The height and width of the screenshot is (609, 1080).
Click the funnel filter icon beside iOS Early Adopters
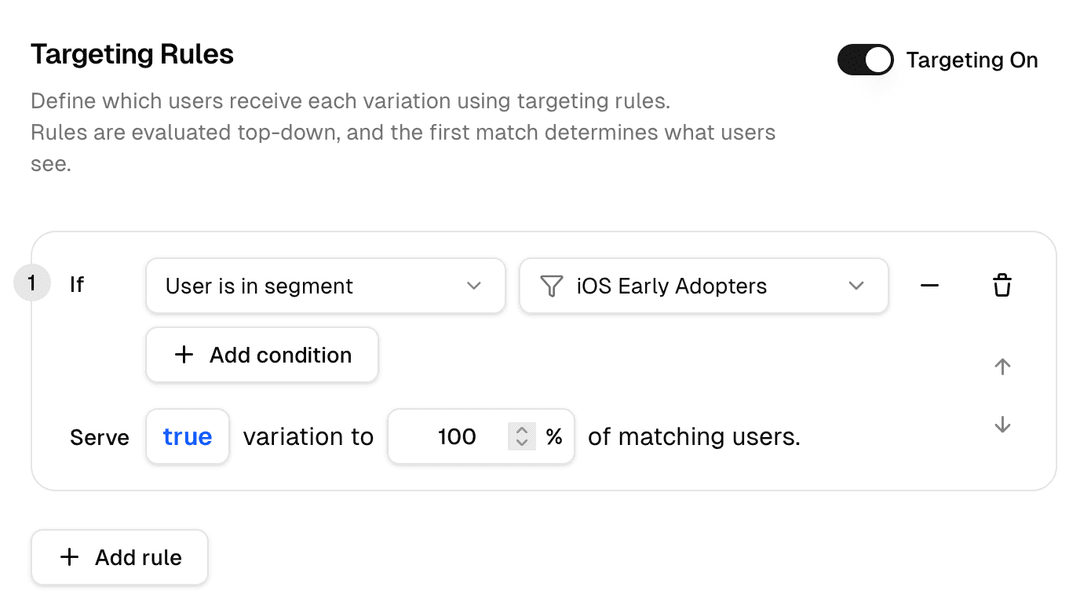click(551, 286)
